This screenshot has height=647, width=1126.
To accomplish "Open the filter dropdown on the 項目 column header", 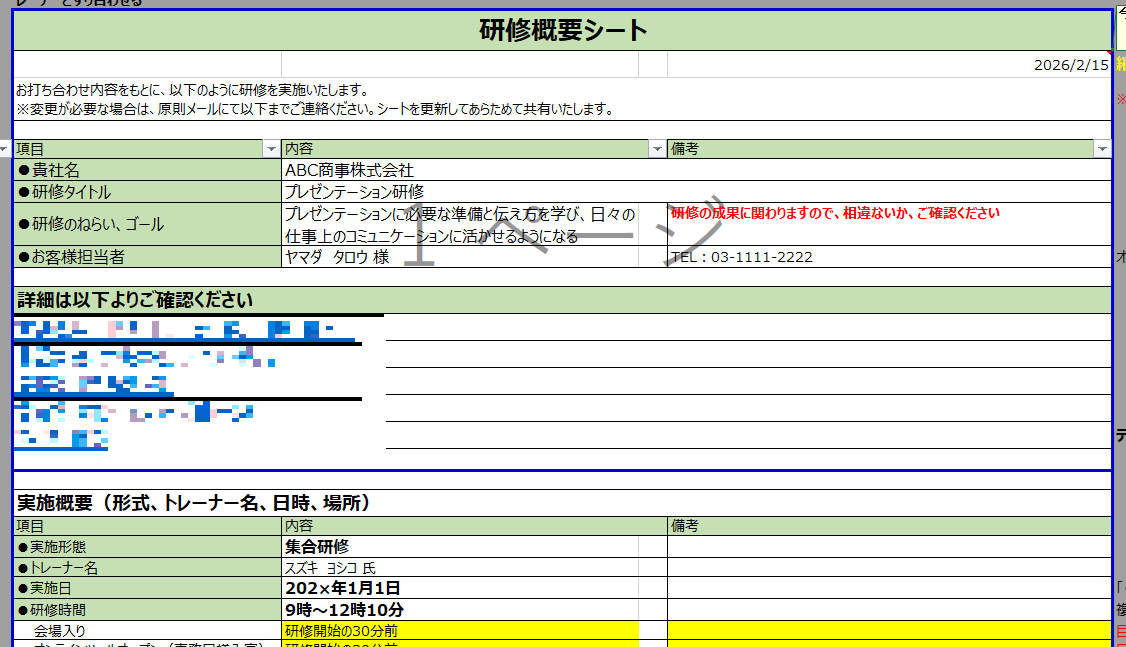I will [270, 149].
